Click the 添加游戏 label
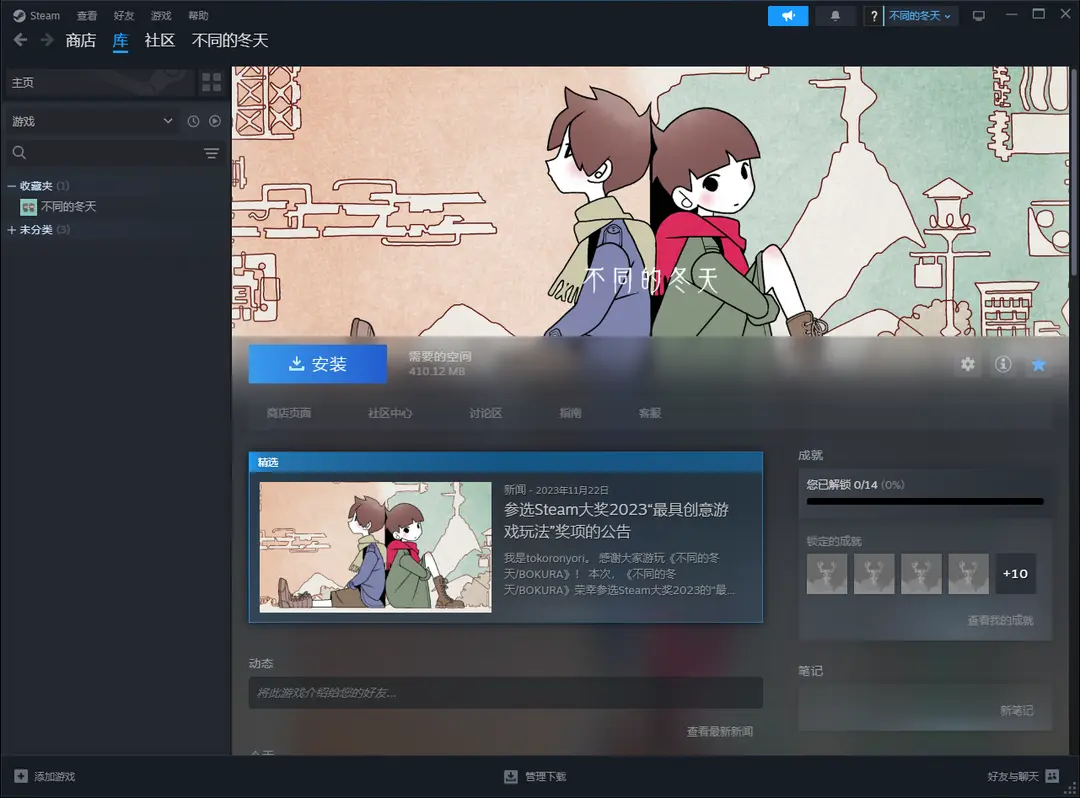This screenshot has width=1080, height=798. coord(54,777)
